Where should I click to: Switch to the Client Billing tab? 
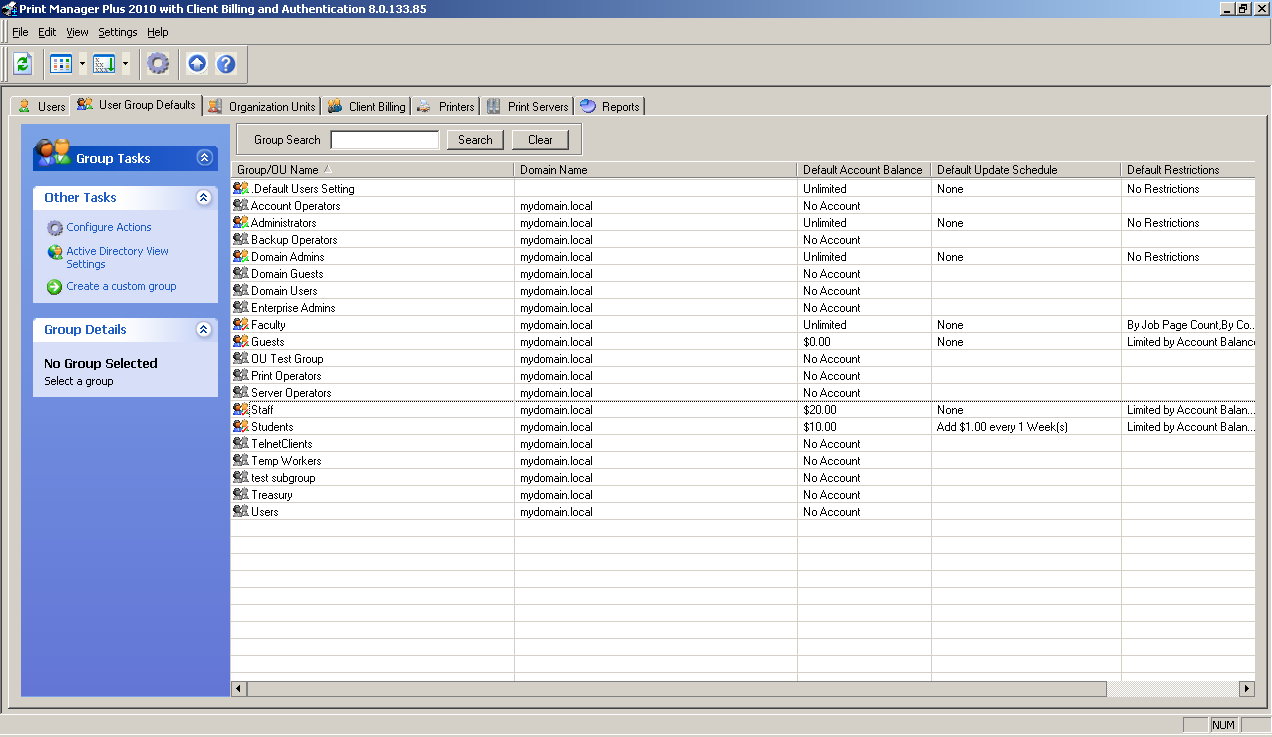click(366, 107)
